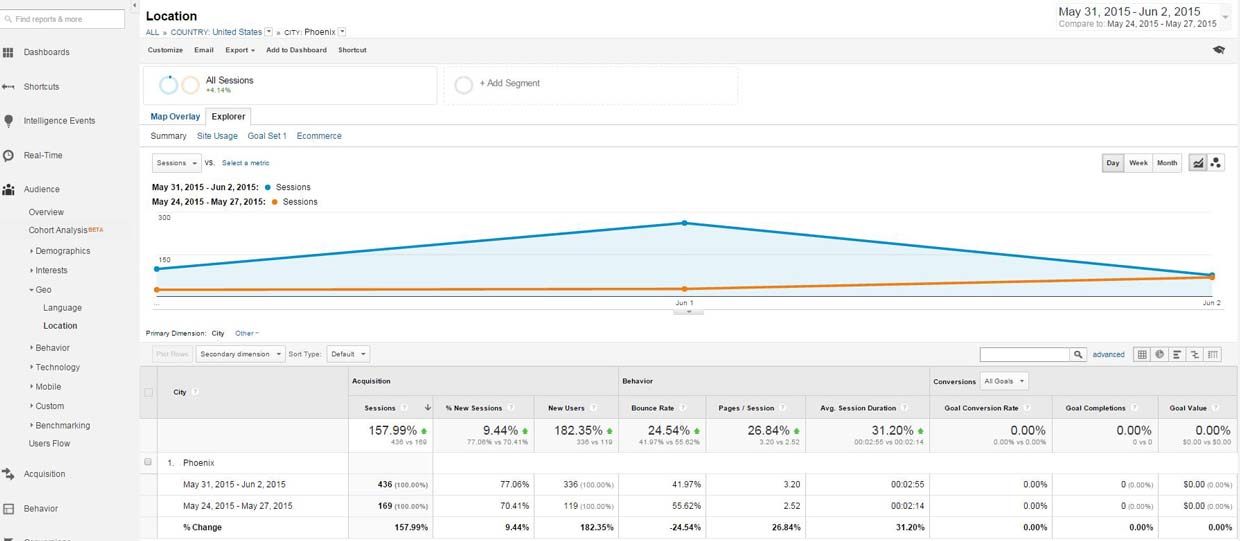The height and width of the screenshot is (541, 1240).
Task: Open Real-Time clock icon in sidebar
Action: coord(8,155)
